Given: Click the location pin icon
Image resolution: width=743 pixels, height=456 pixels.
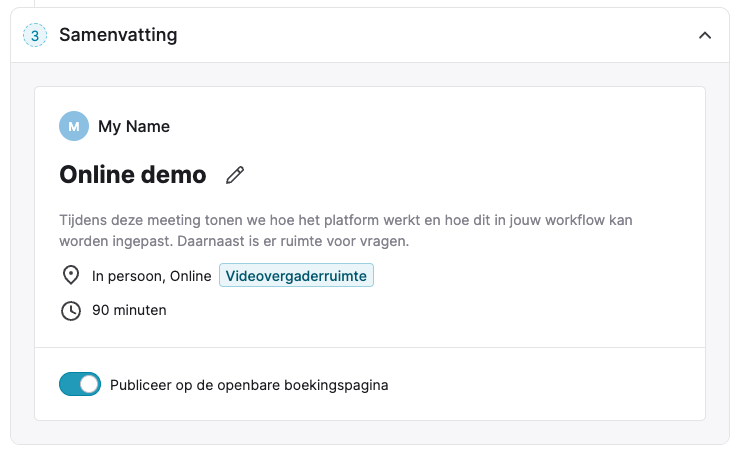Looking at the screenshot, I should [71, 275].
